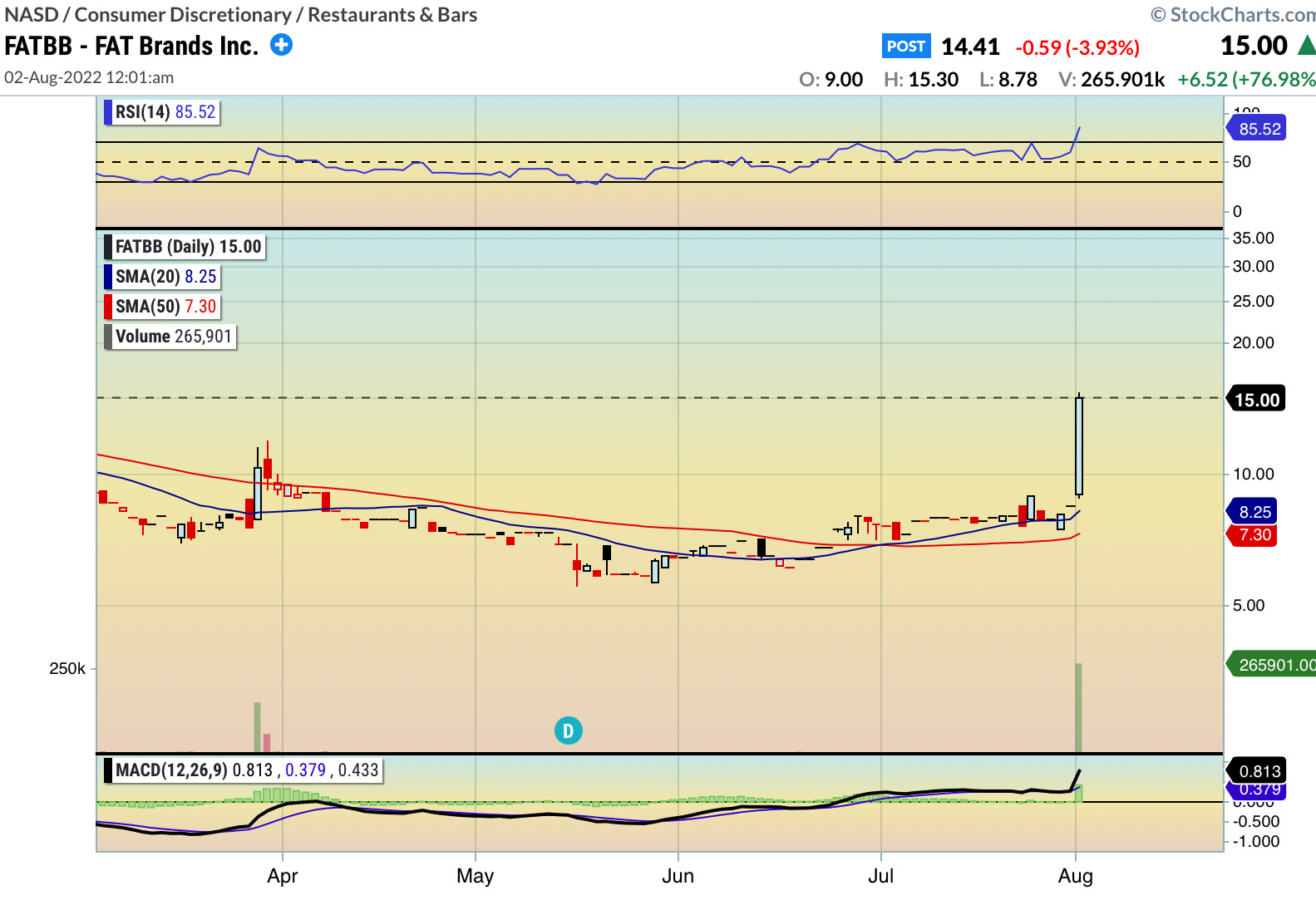Click the Aug label on time axis
Screen dimensions: 1316x905
pyautogui.click(x=1076, y=876)
